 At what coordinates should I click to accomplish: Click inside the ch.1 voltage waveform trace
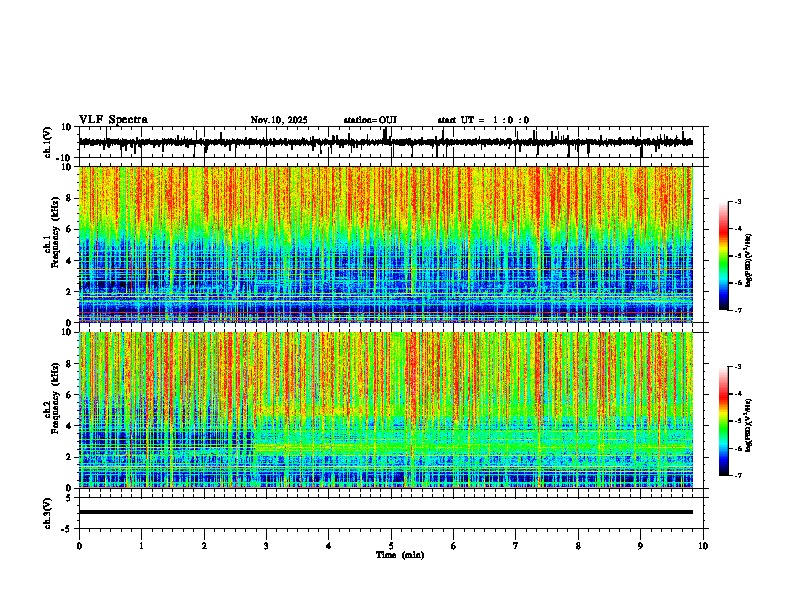[385, 142]
